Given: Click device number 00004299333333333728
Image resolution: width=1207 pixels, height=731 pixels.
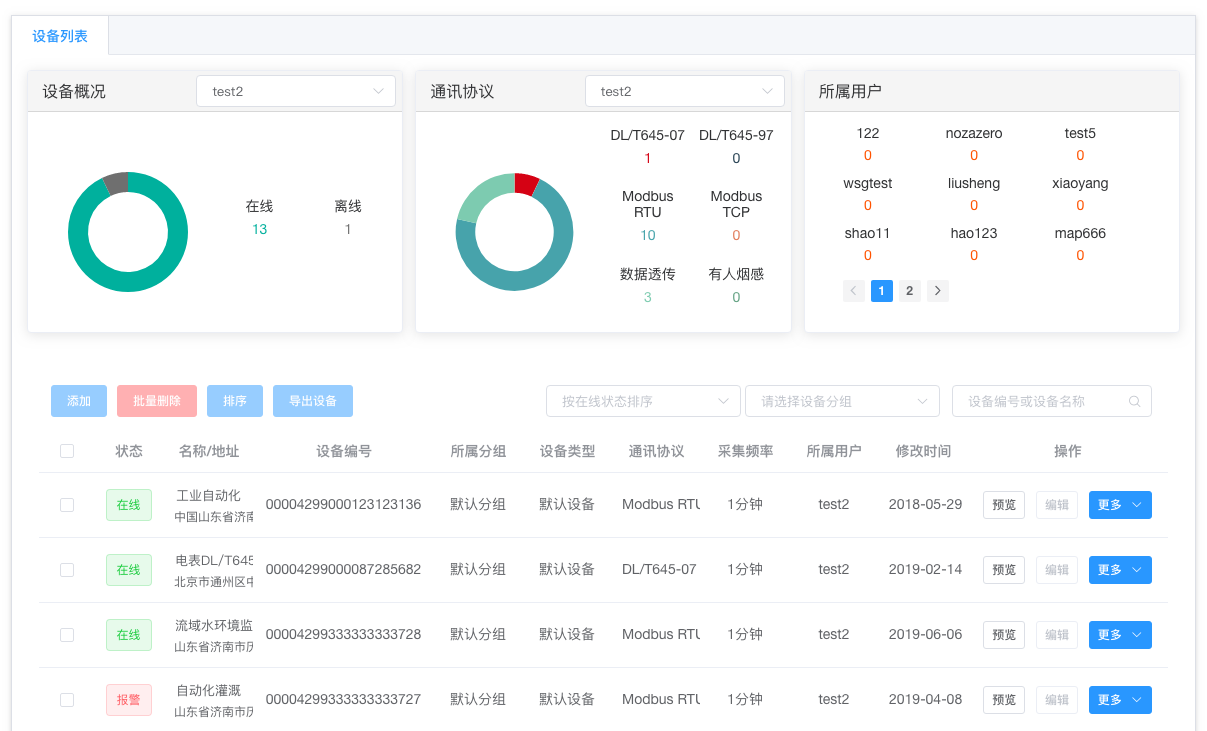Looking at the screenshot, I should pyautogui.click(x=343, y=635).
